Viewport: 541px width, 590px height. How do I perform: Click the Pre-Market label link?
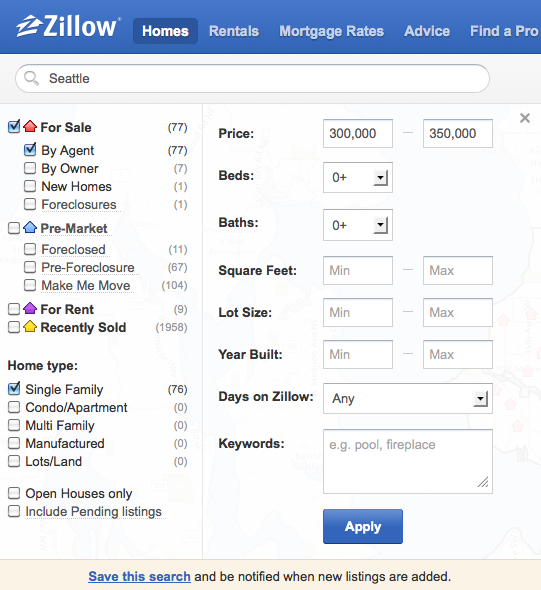click(x=74, y=228)
